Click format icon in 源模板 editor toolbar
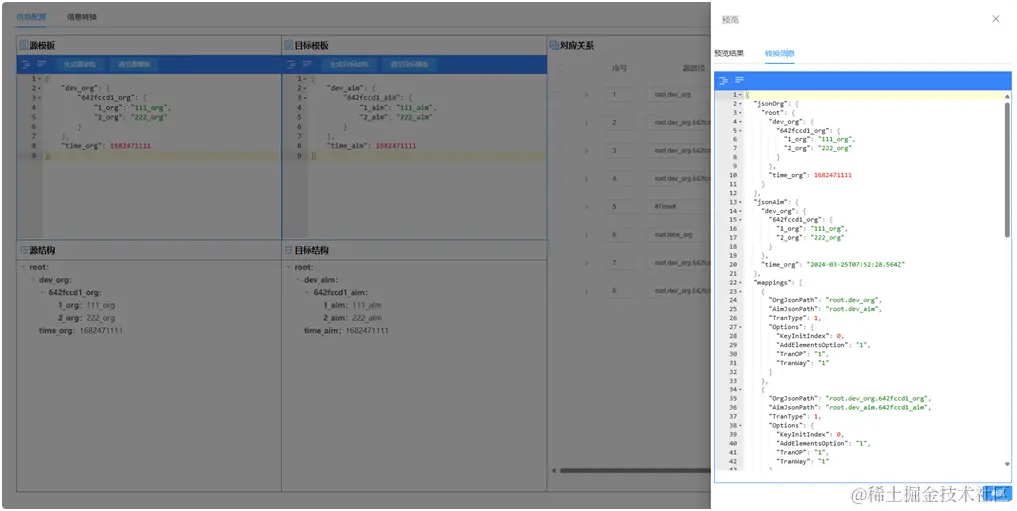Screen dimensions: 1017x511 pyautogui.click(x=26, y=64)
